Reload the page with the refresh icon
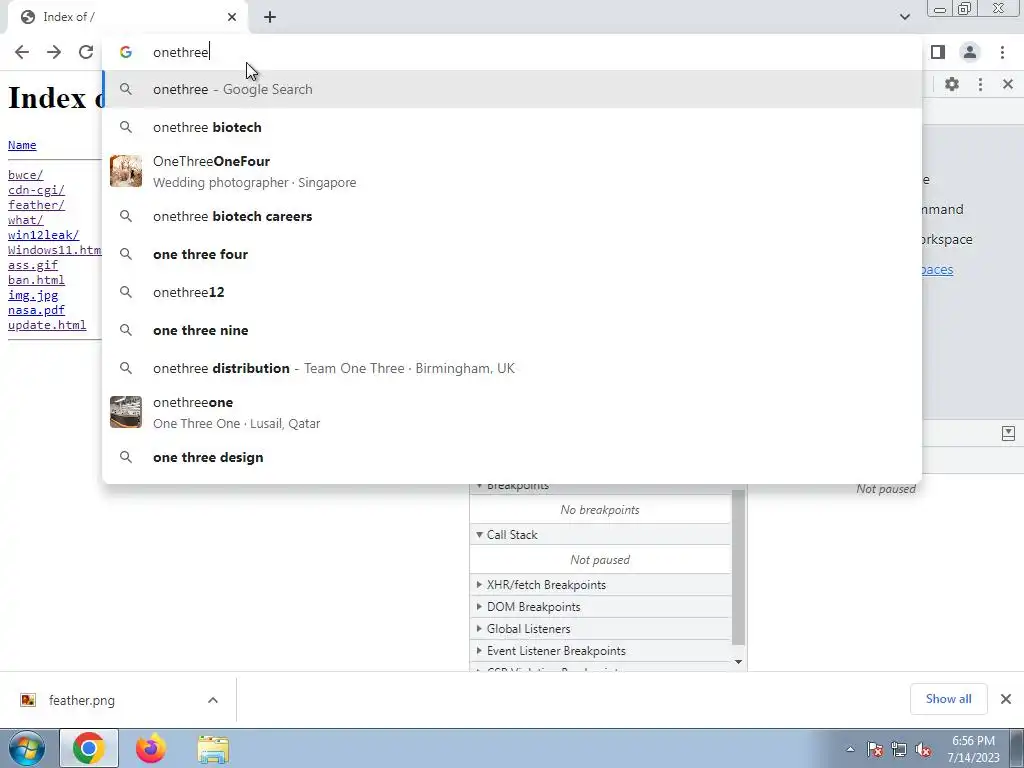Image resolution: width=1024 pixels, height=768 pixels. point(86,52)
